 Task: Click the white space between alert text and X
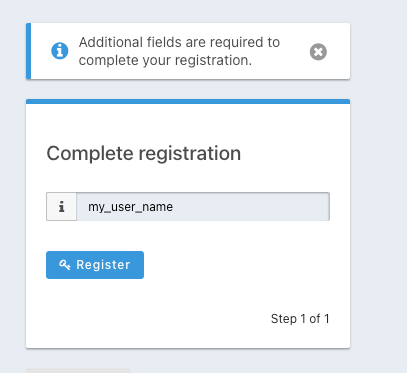pos(295,52)
